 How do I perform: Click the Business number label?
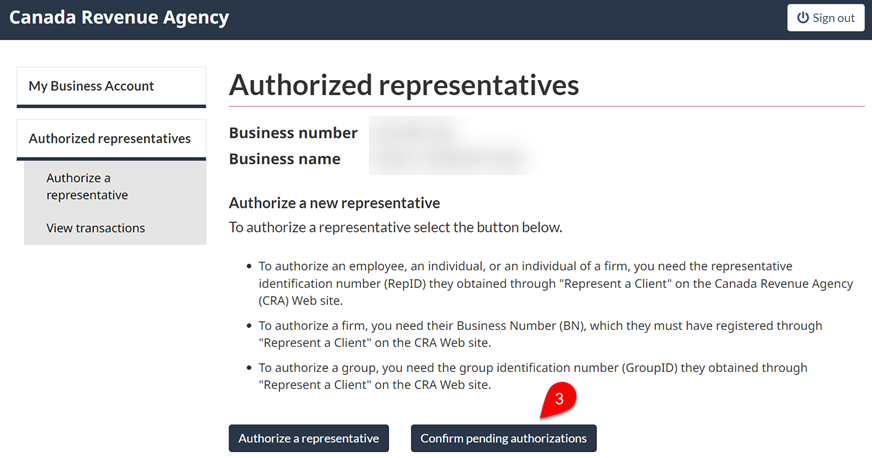click(293, 133)
